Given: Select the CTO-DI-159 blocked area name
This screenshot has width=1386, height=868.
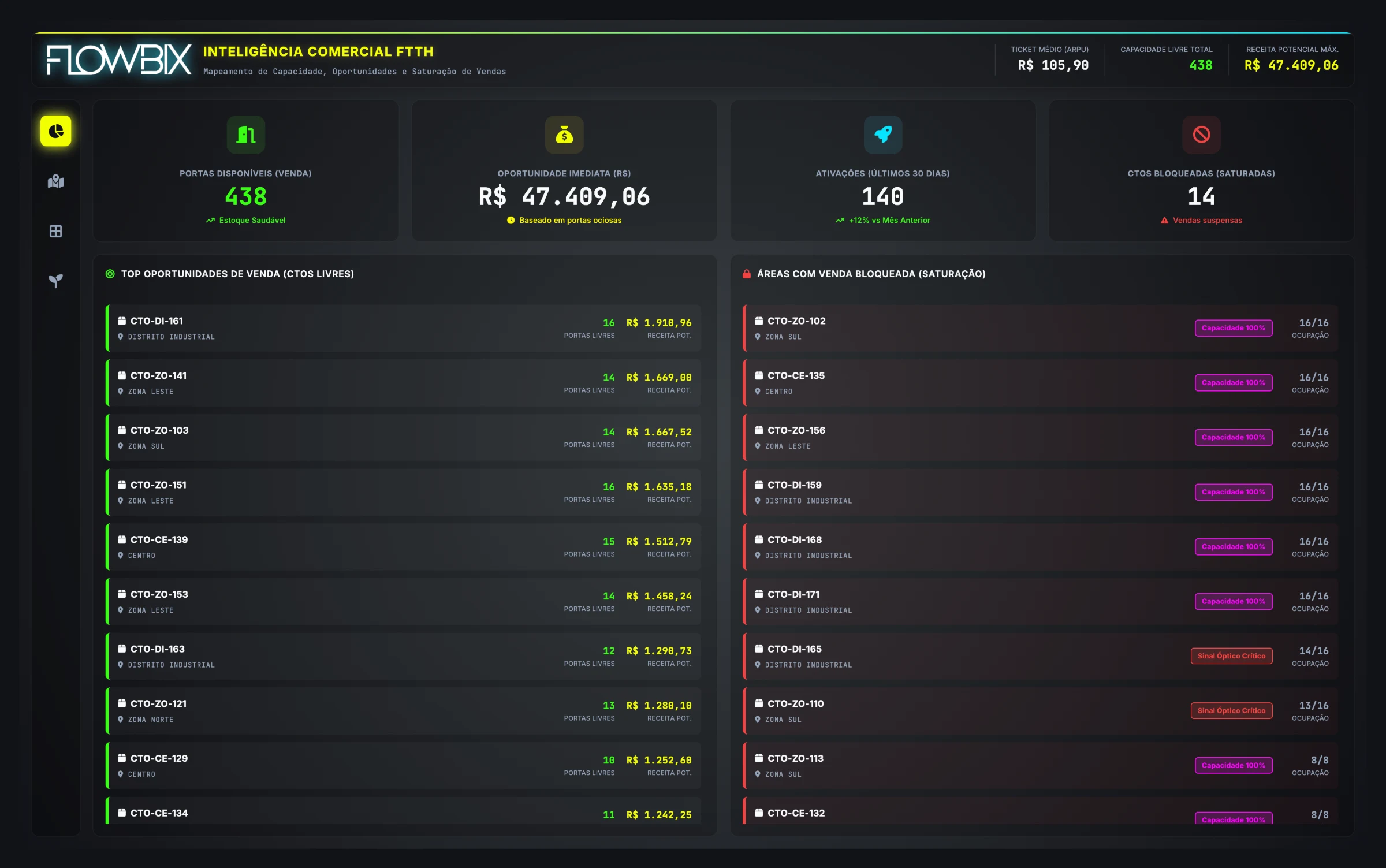Looking at the screenshot, I should [795, 485].
